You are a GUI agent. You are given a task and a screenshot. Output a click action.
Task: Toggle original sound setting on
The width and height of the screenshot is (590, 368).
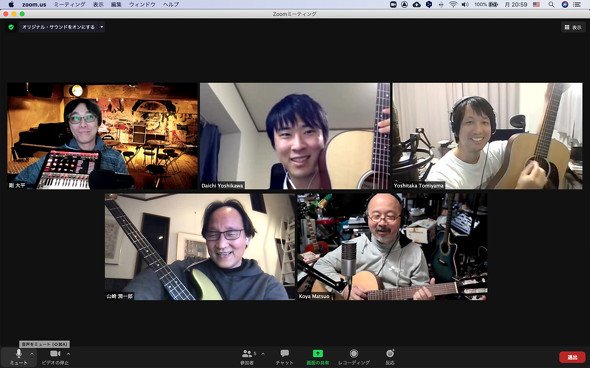(x=58, y=27)
